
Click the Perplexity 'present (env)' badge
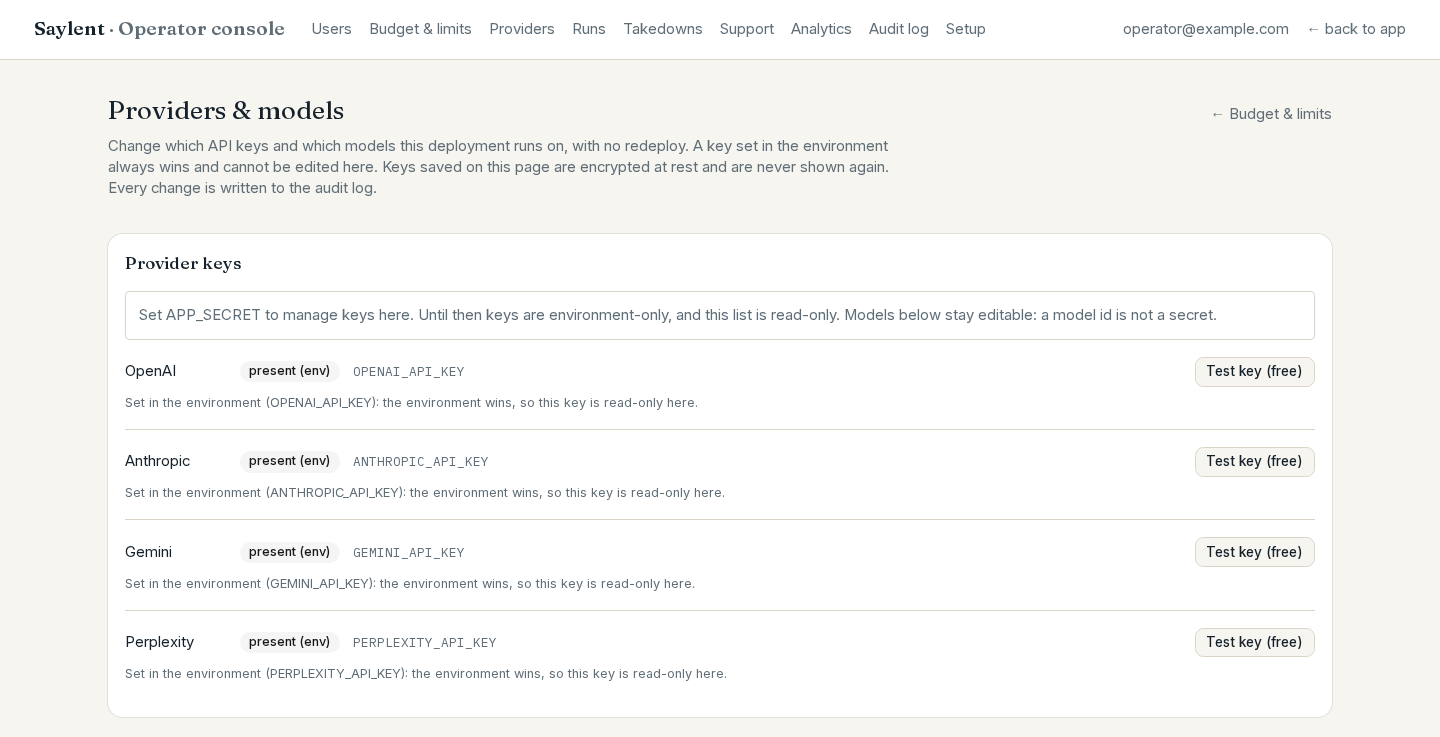(290, 642)
